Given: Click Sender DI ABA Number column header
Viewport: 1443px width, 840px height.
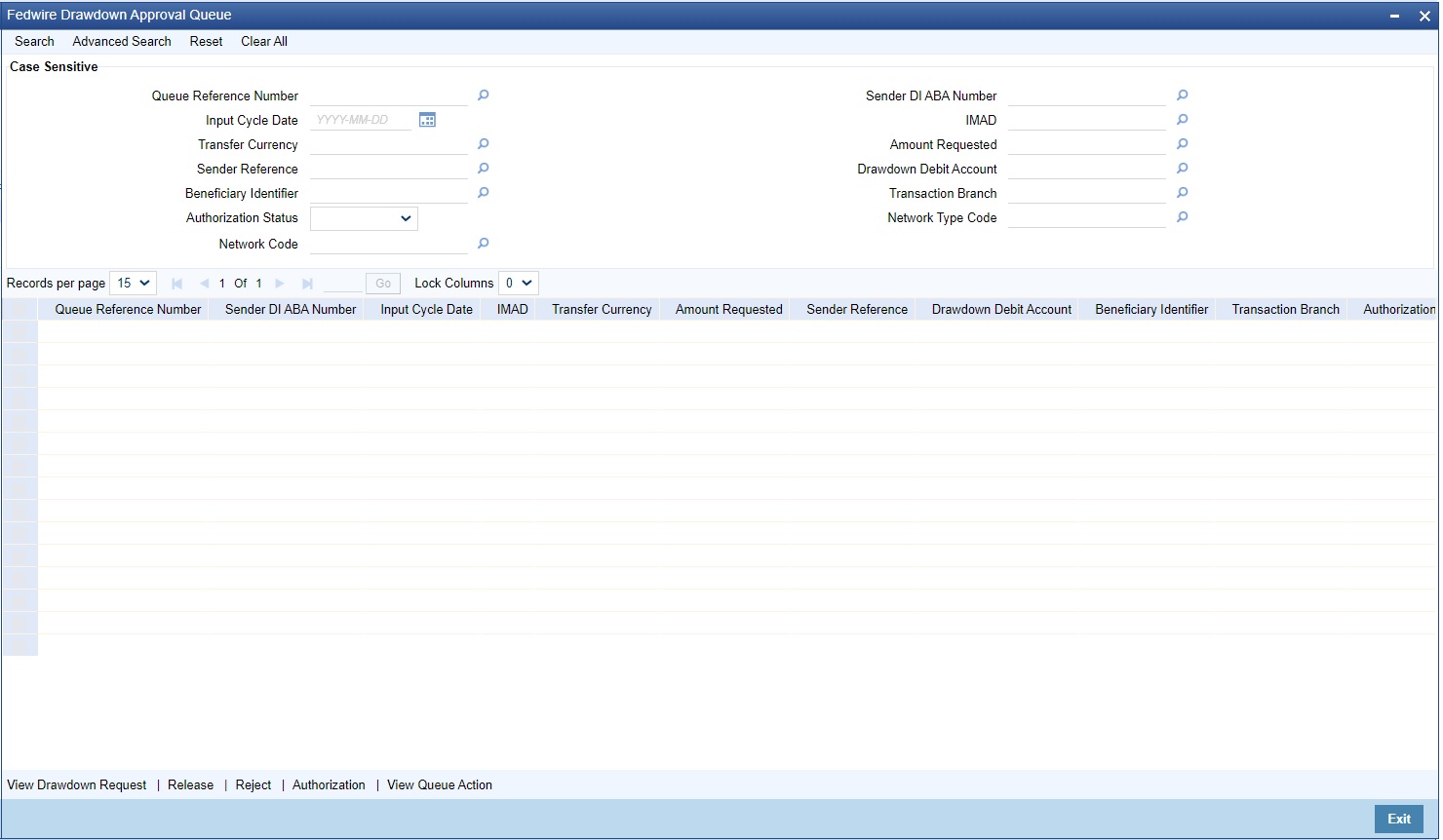Looking at the screenshot, I should (291, 309).
